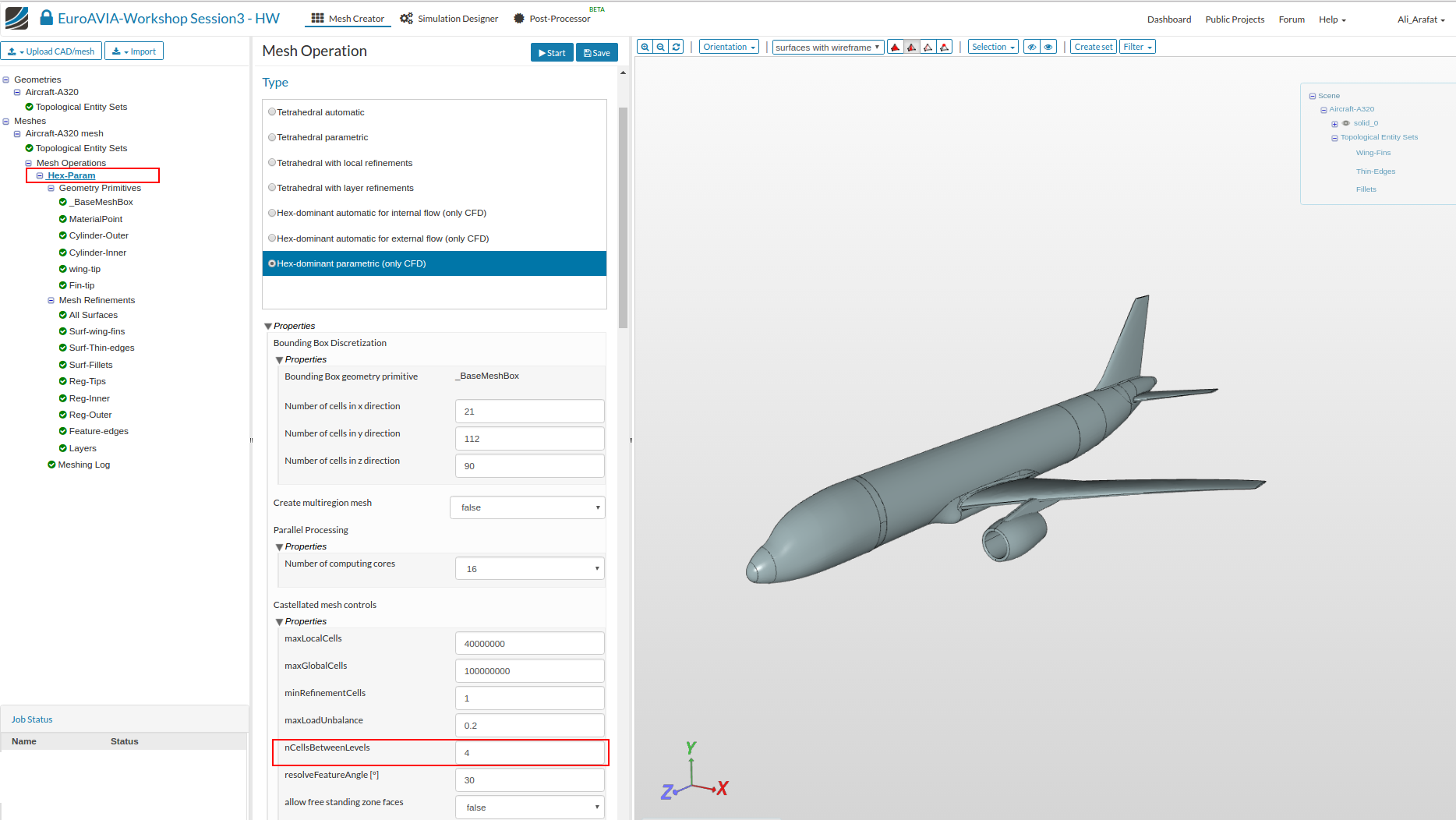Select Tetrahedral parametric mesh type

click(x=272, y=137)
